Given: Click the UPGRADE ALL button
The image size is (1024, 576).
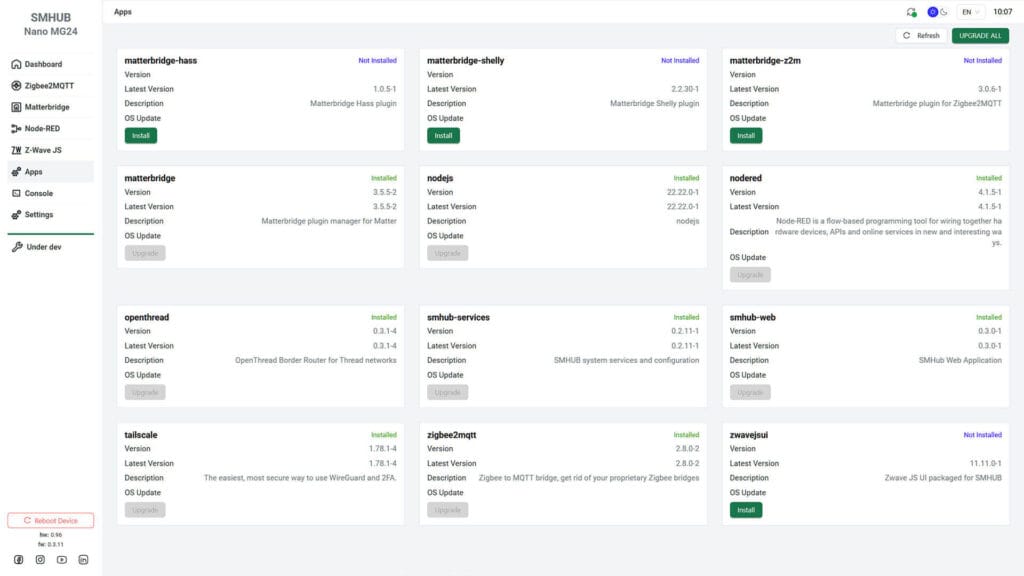Looking at the screenshot, I should (x=979, y=35).
